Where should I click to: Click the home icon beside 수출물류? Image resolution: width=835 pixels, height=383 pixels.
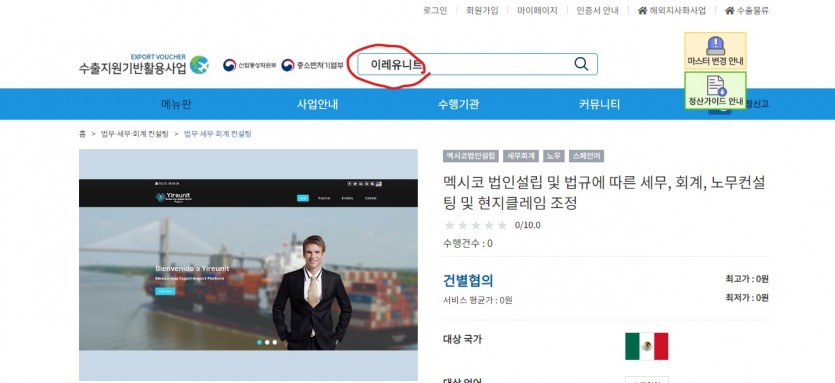[730, 10]
